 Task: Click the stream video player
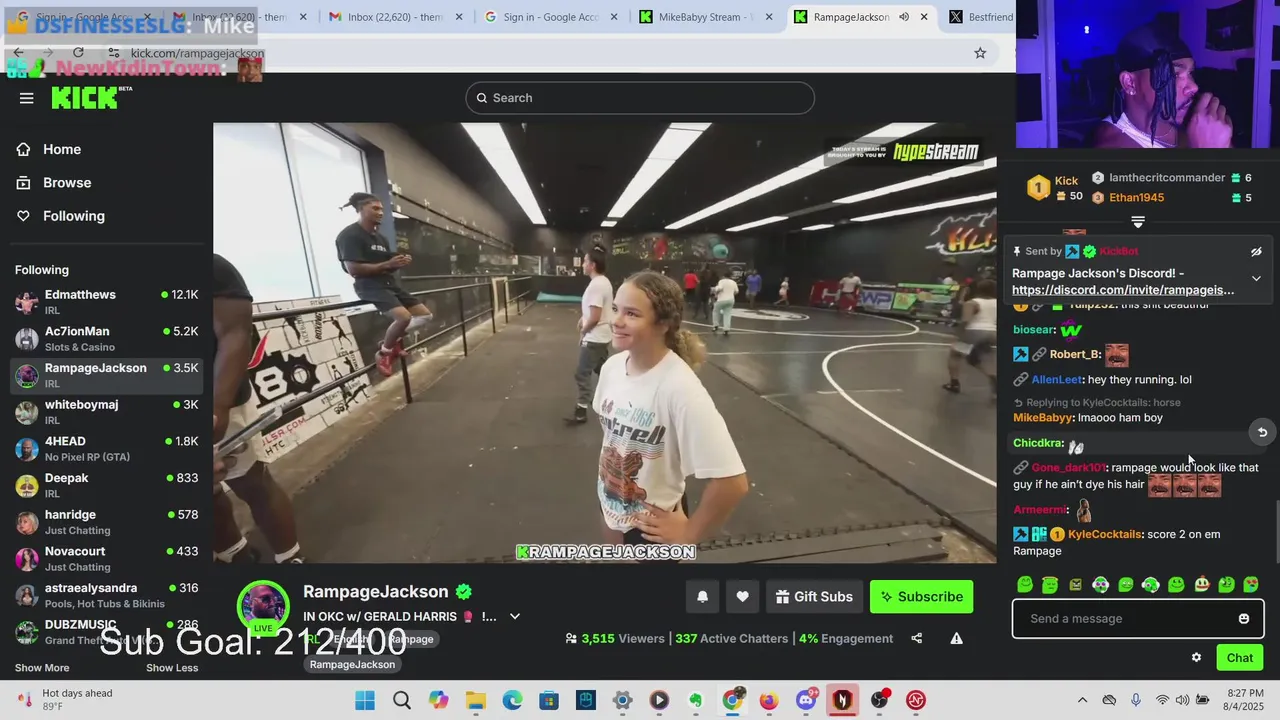click(x=604, y=343)
